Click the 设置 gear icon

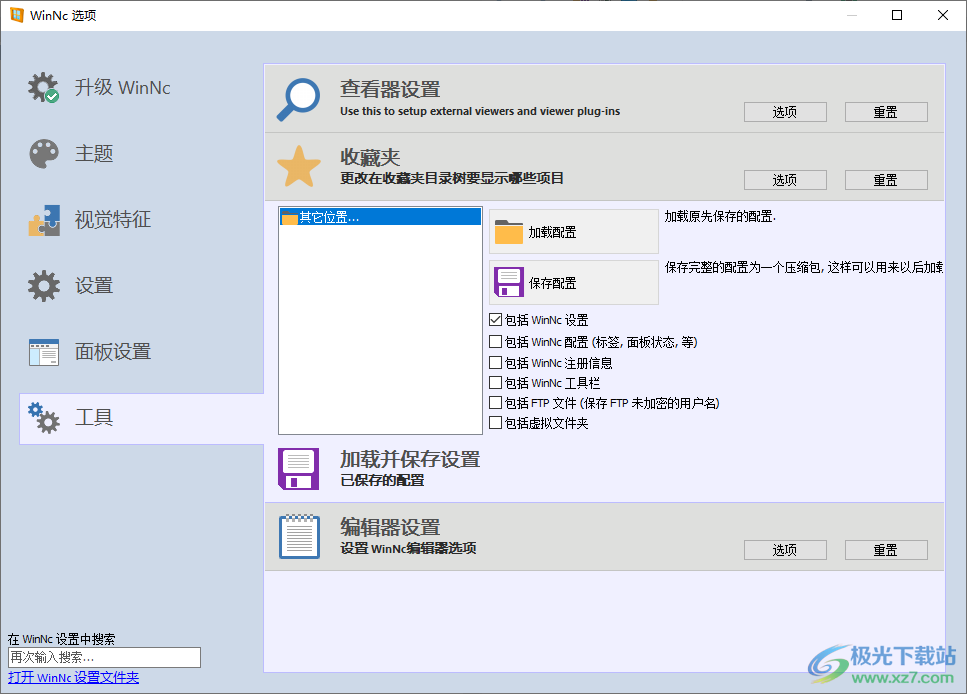(44, 286)
